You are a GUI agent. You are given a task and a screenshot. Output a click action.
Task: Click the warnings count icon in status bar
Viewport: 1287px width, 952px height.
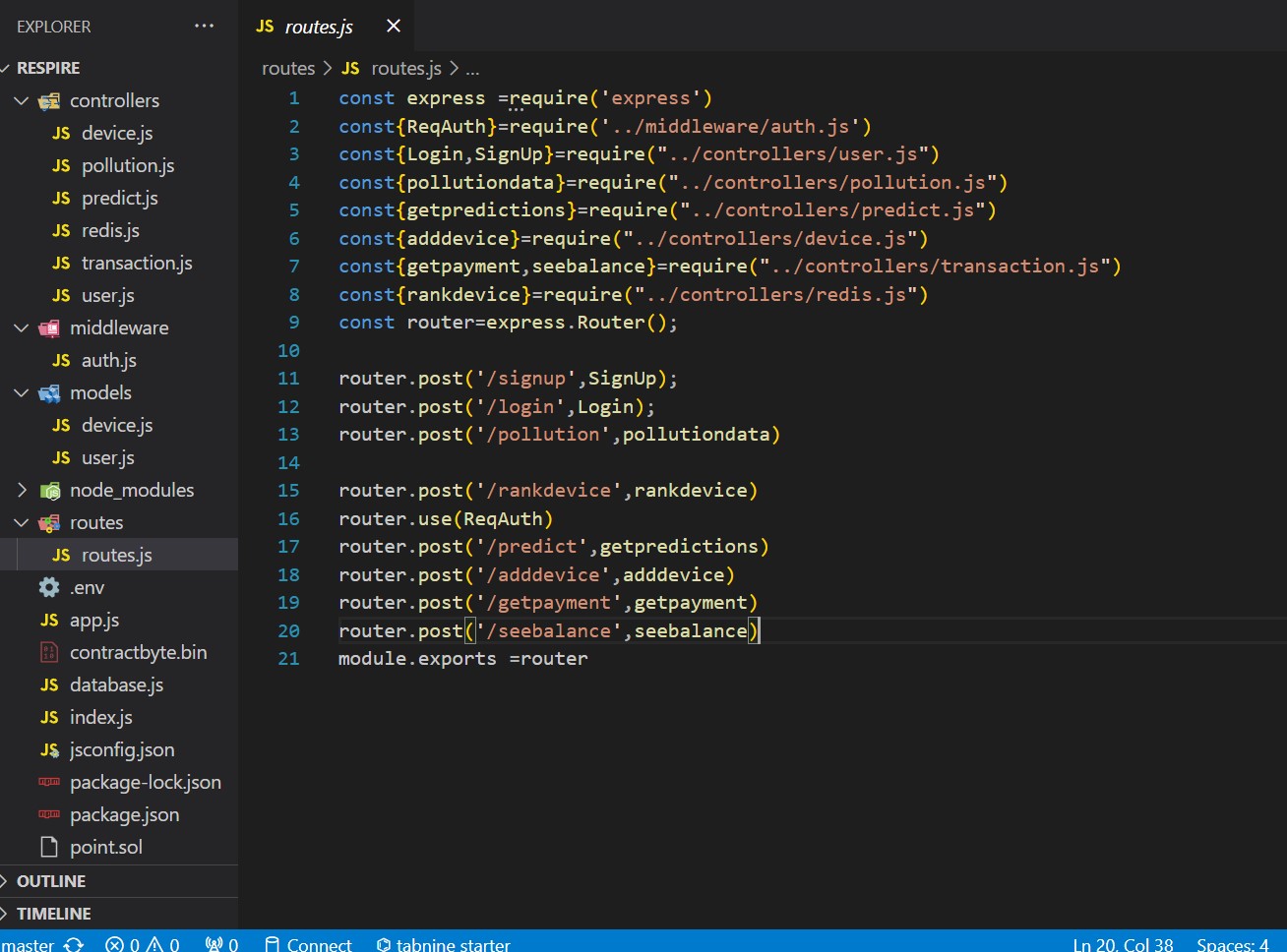[x=154, y=944]
